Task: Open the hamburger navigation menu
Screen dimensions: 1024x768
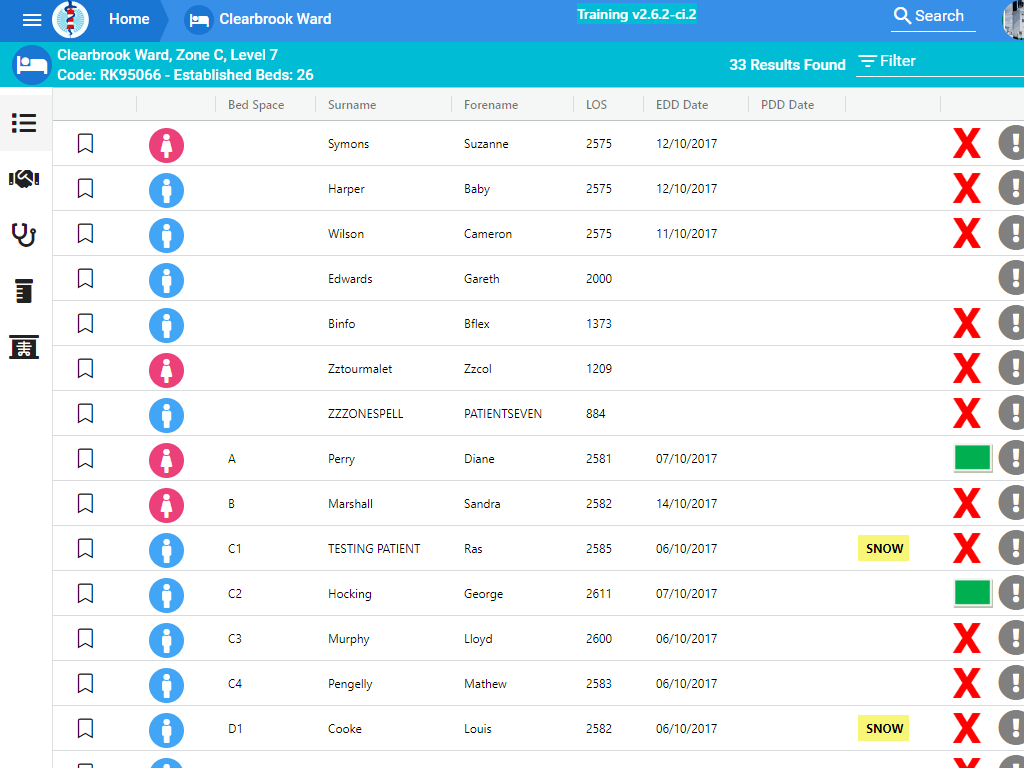Action: [x=31, y=20]
